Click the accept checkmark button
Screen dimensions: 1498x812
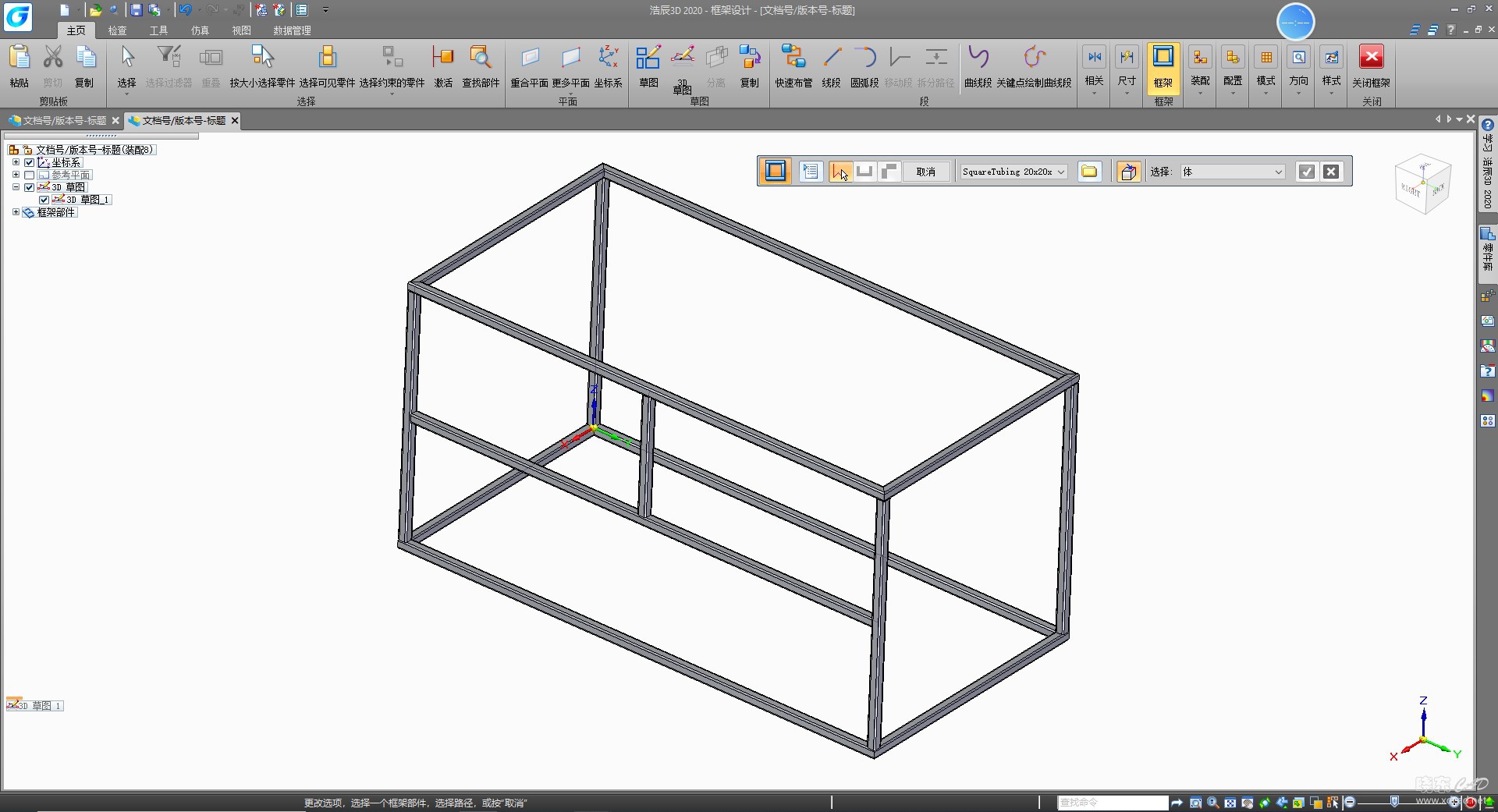[1307, 172]
